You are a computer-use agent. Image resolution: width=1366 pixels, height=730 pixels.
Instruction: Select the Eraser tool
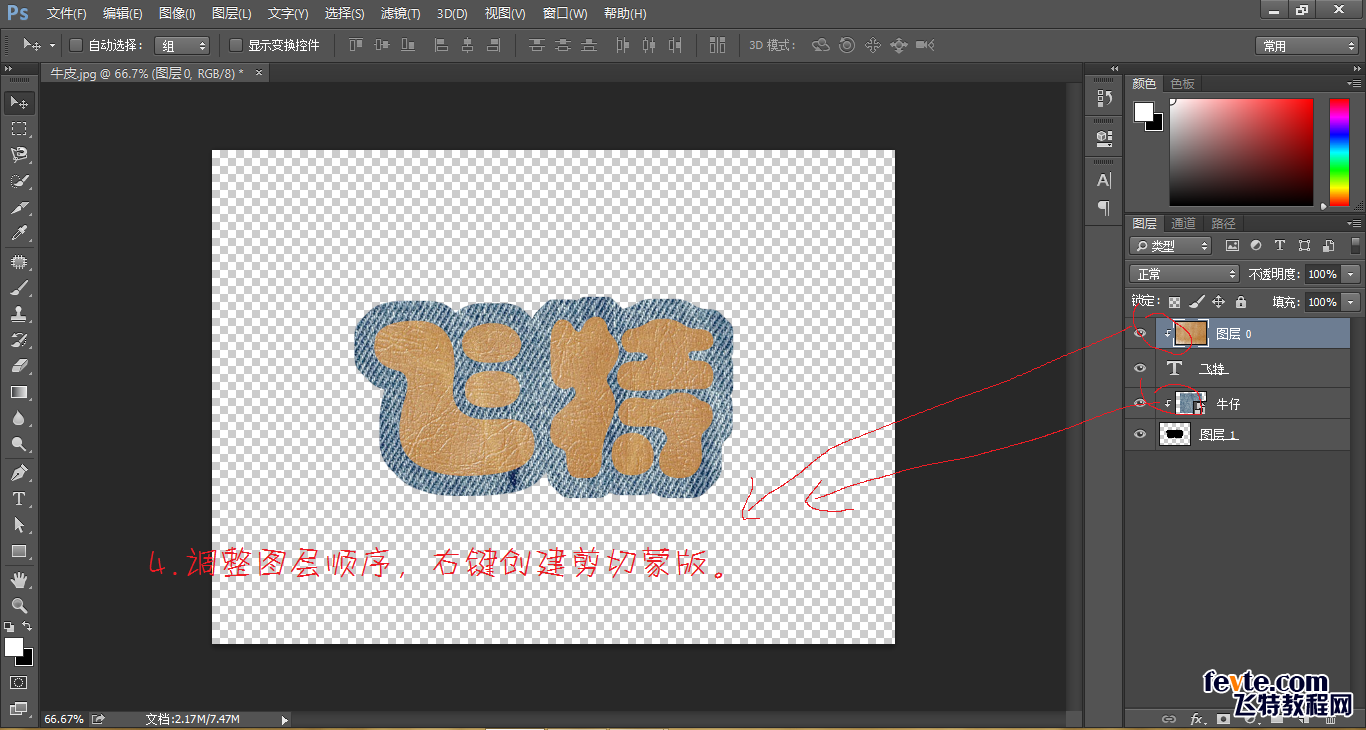(19, 366)
